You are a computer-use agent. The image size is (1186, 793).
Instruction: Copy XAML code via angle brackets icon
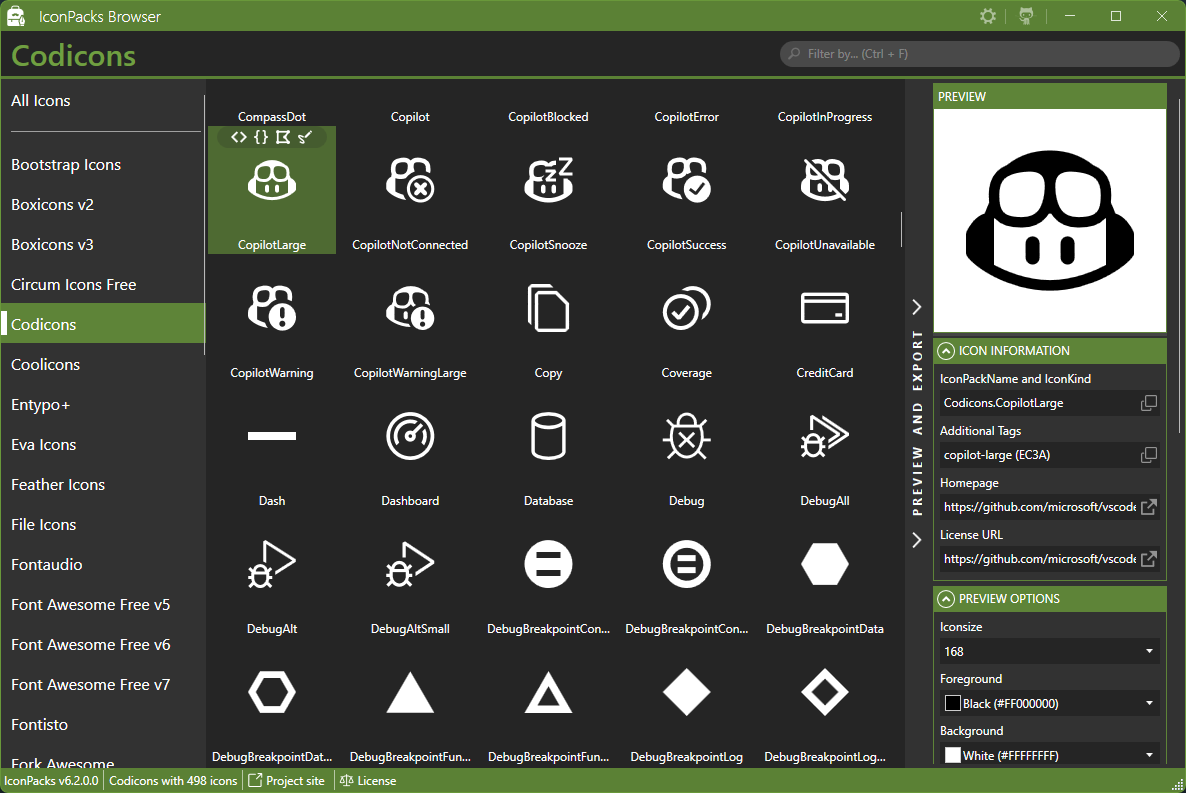[239, 137]
